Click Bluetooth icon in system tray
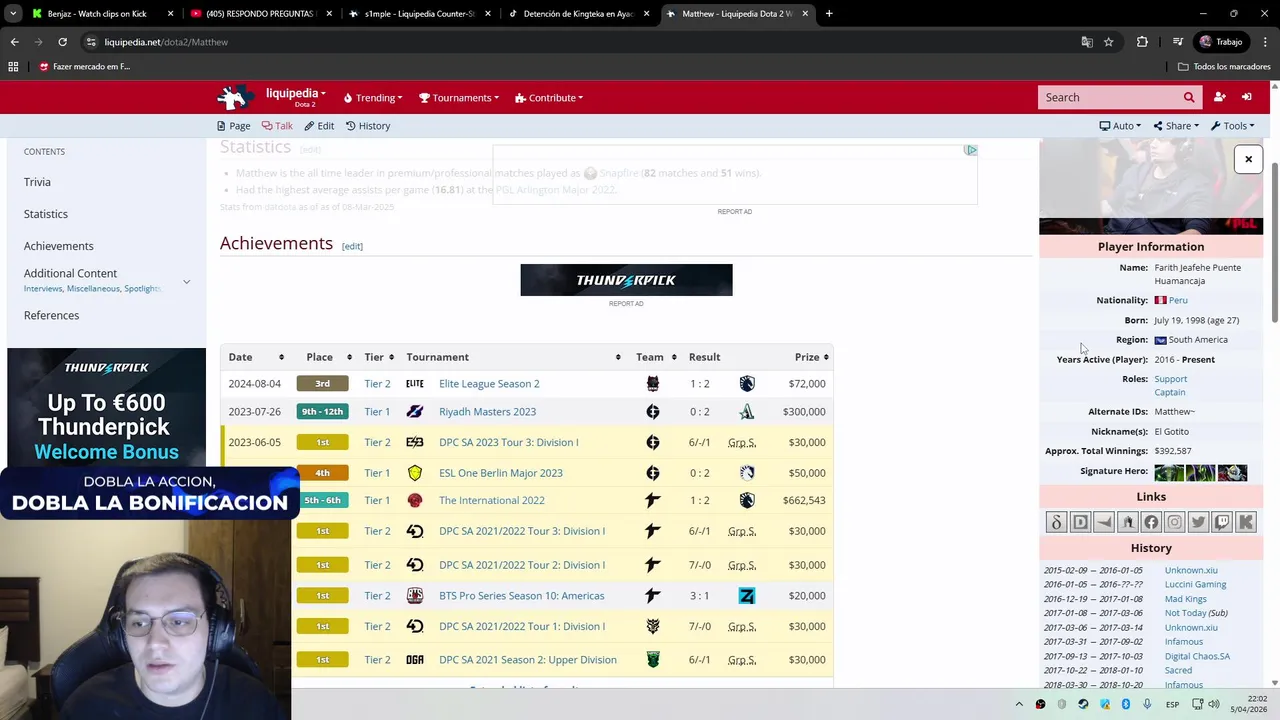 point(1126,704)
